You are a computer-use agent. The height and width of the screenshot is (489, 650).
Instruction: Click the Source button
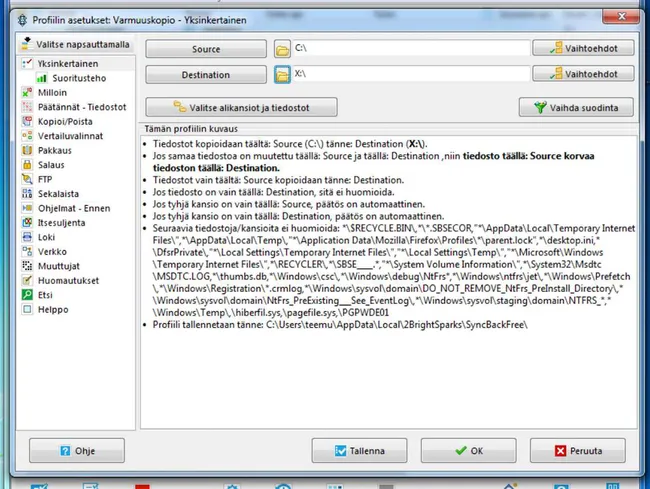point(206,49)
